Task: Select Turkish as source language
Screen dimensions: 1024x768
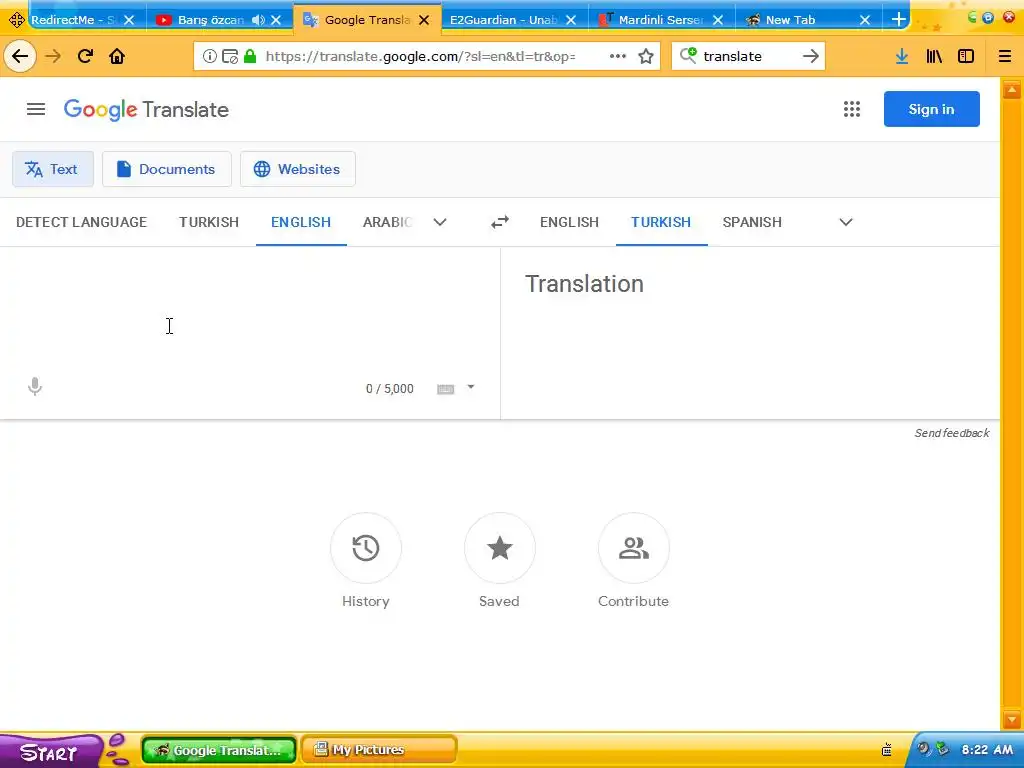Action: [x=209, y=222]
